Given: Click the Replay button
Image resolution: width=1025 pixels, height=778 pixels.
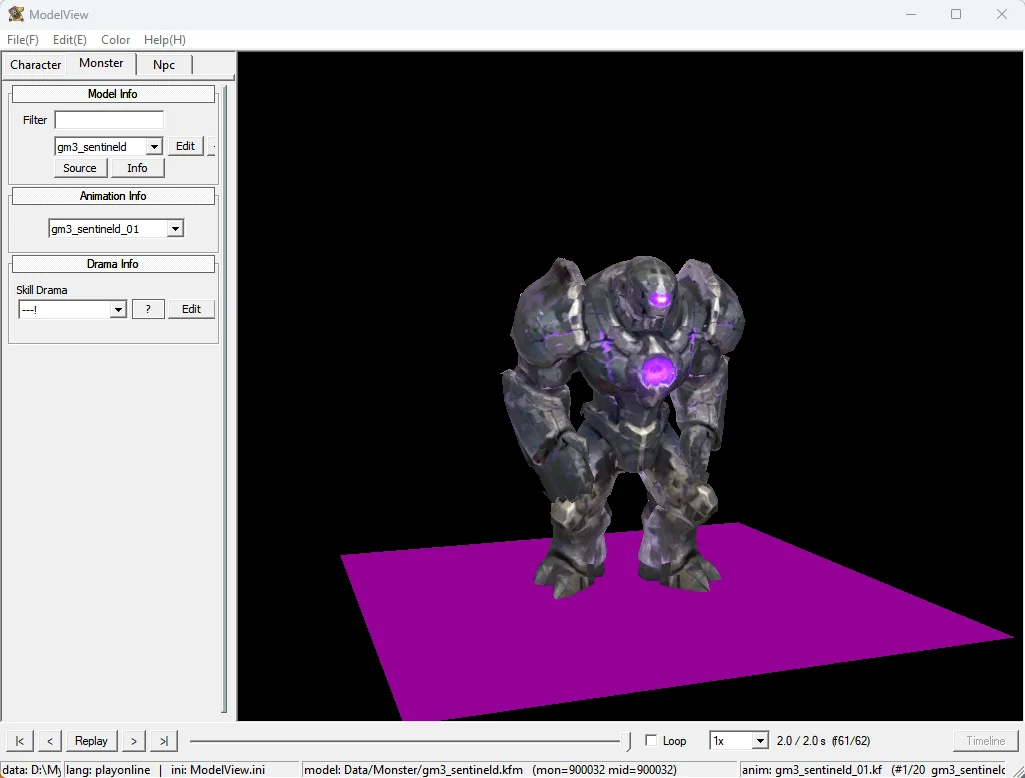Looking at the screenshot, I should (91, 741).
